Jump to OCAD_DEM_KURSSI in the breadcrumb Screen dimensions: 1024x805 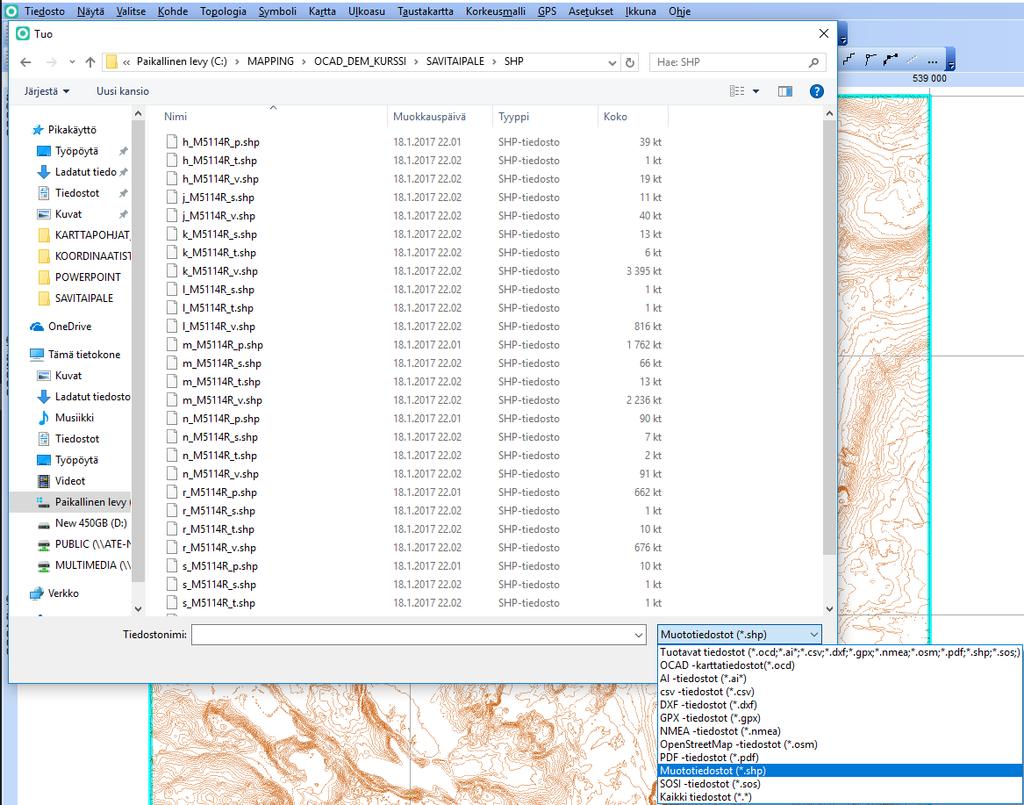click(x=360, y=61)
